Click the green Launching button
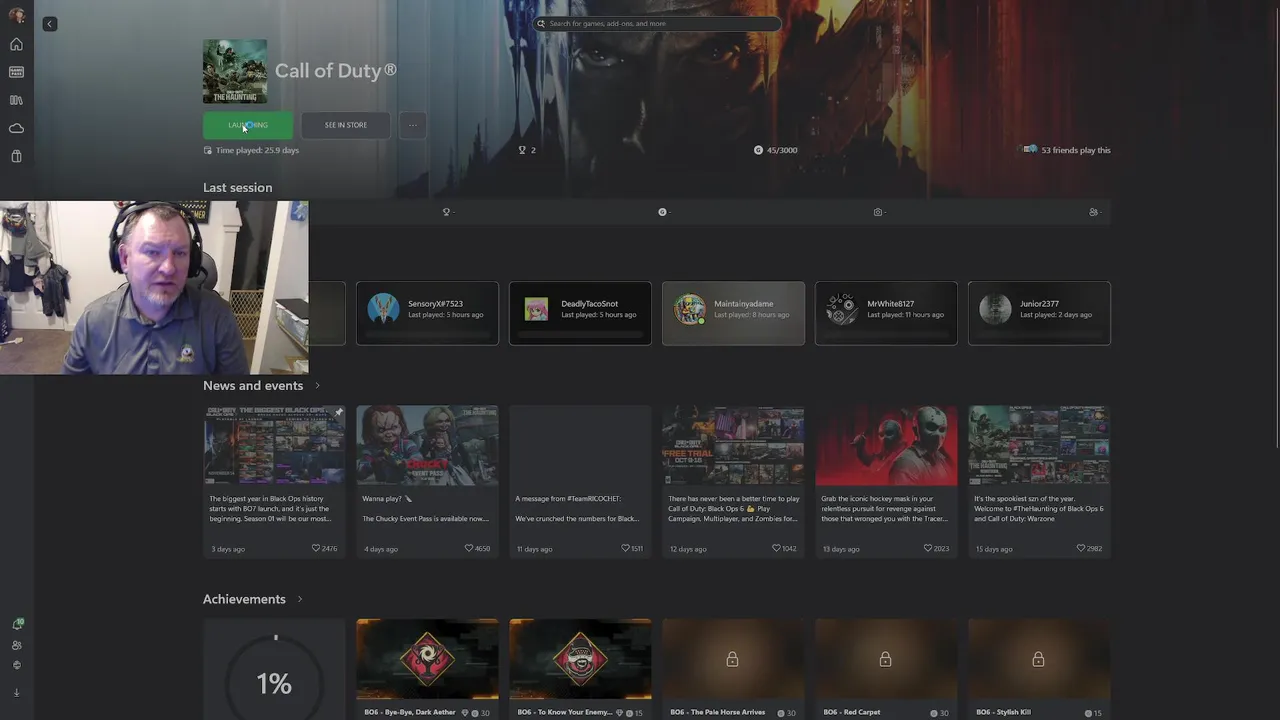Viewport: 1280px width, 720px height. (x=248, y=125)
